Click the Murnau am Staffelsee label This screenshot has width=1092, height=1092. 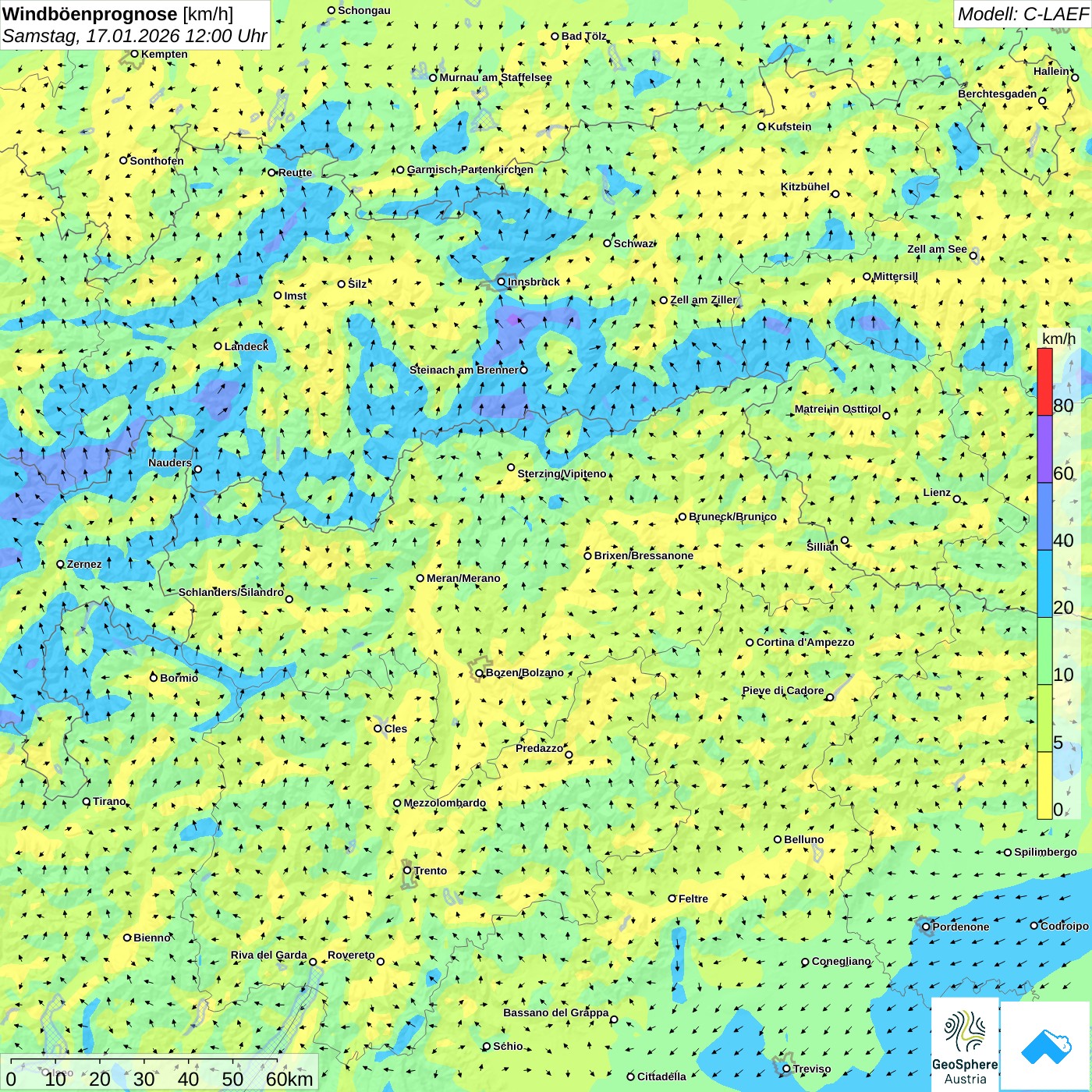495,77
